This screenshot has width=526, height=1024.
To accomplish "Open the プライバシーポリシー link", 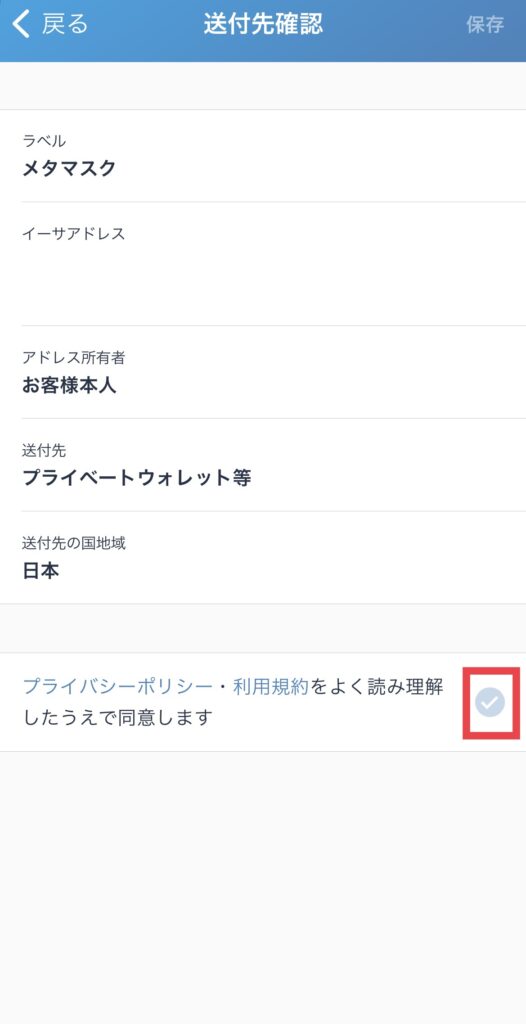I will [118, 687].
